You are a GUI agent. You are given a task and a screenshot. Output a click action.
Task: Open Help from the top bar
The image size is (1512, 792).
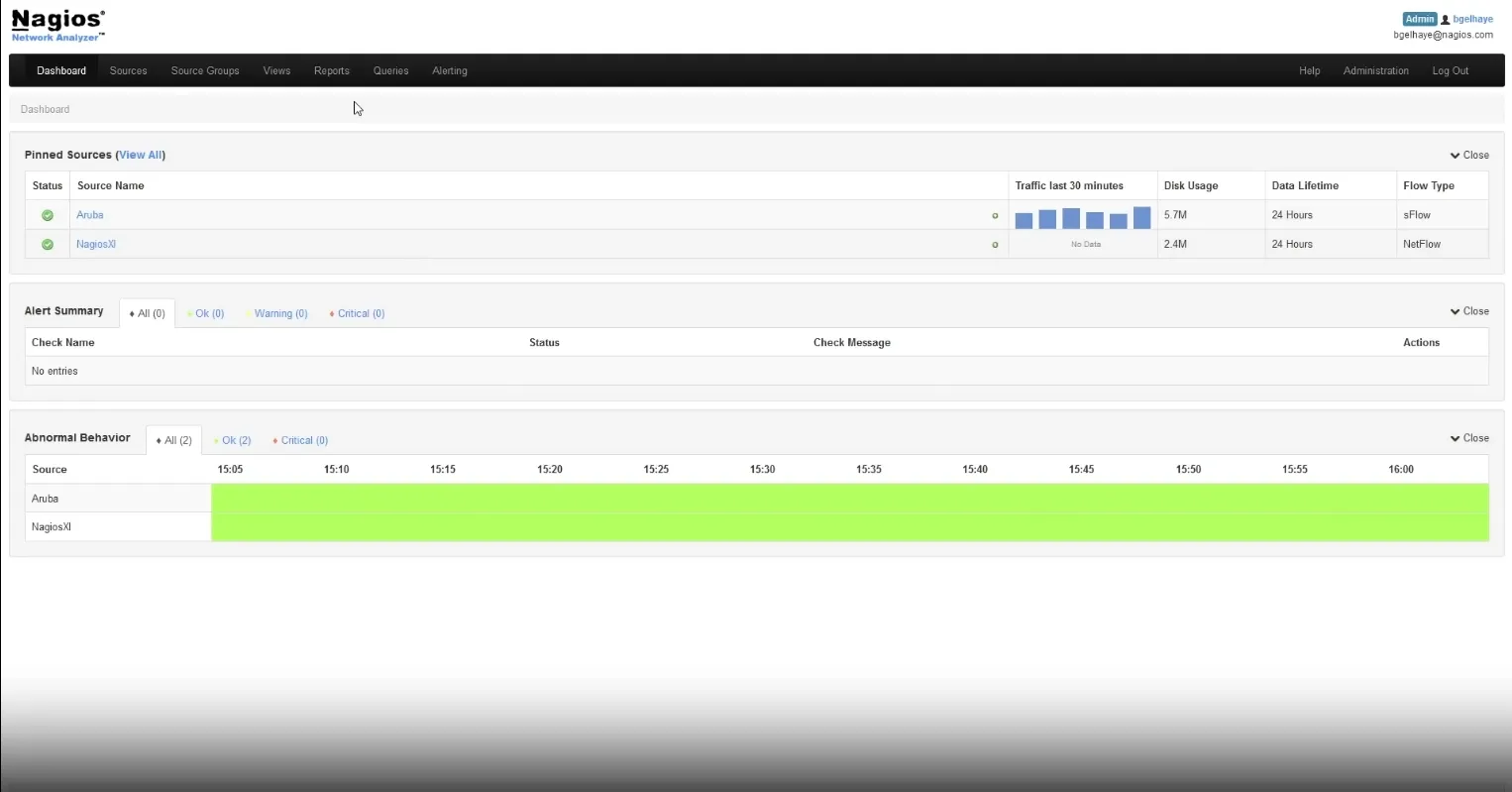point(1310,70)
